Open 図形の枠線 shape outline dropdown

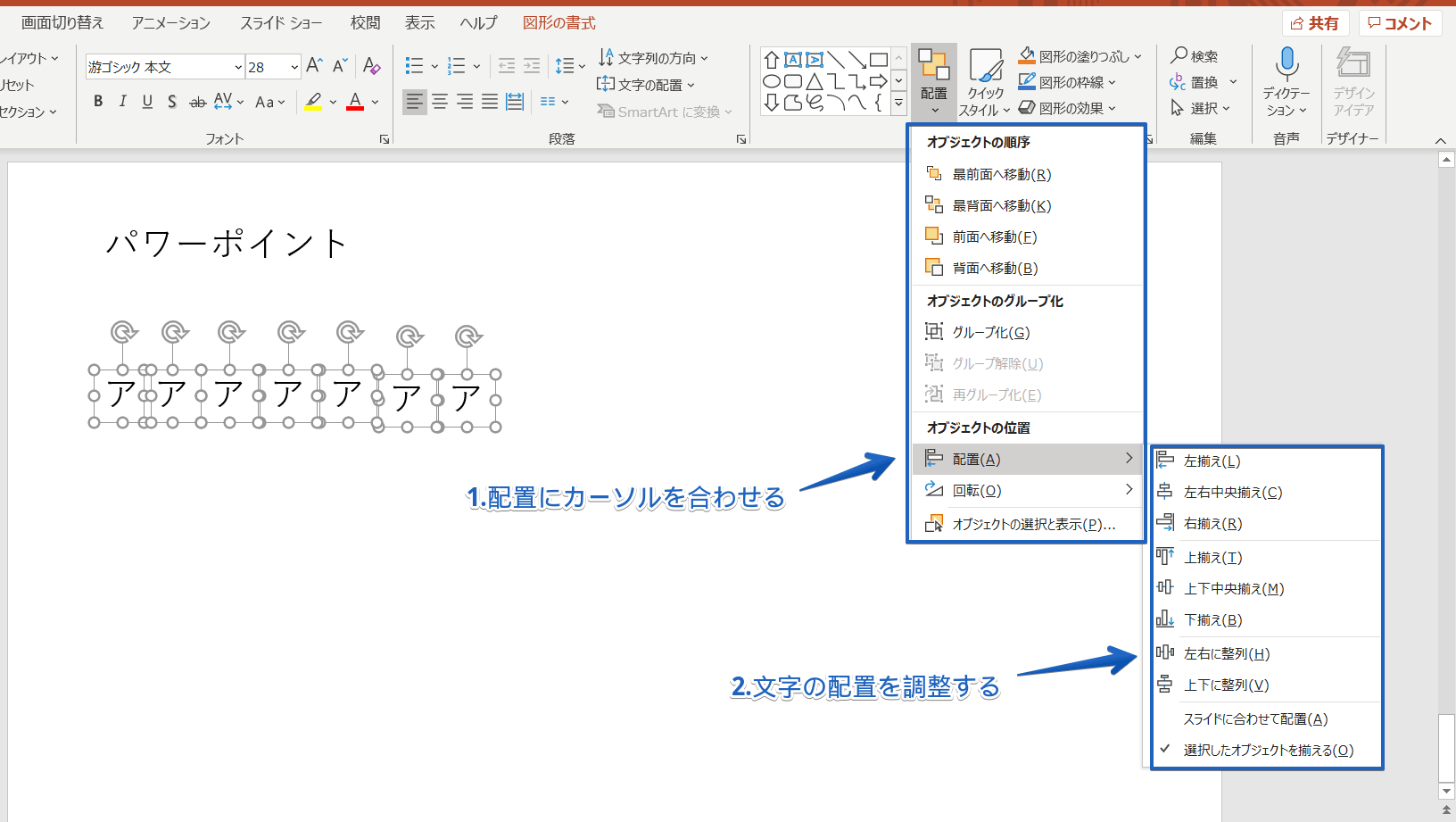pos(1068,82)
